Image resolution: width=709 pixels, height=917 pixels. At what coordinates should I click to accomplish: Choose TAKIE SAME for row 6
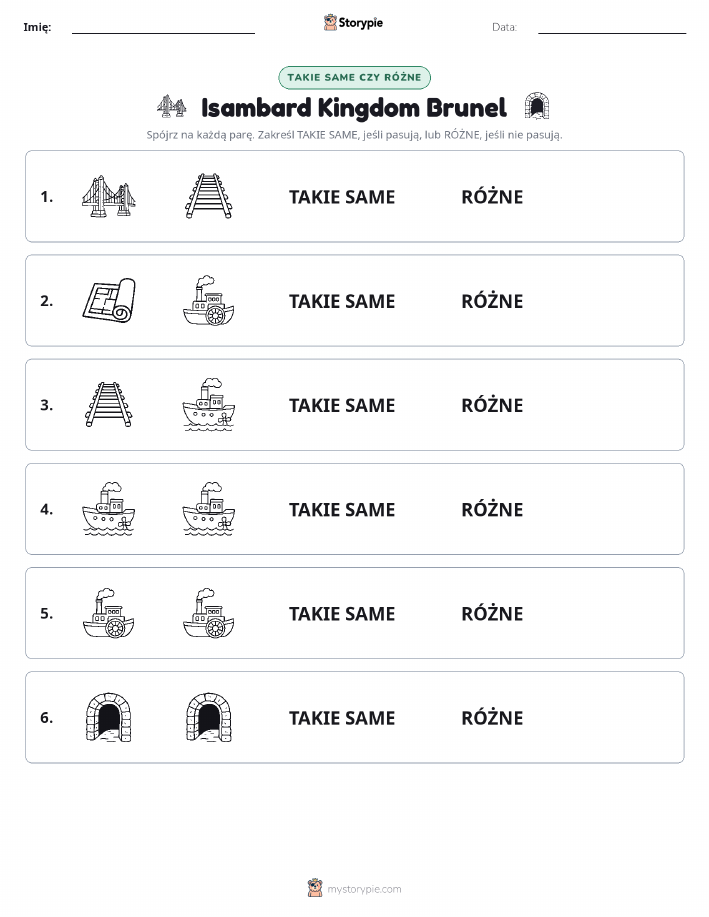pyautogui.click(x=342, y=718)
